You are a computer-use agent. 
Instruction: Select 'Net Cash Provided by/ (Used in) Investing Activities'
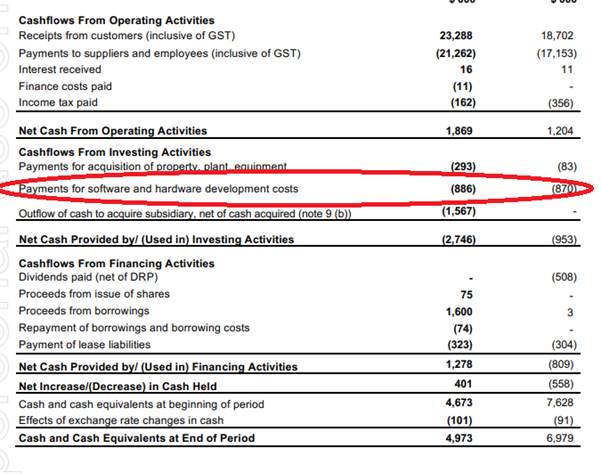click(x=156, y=239)
